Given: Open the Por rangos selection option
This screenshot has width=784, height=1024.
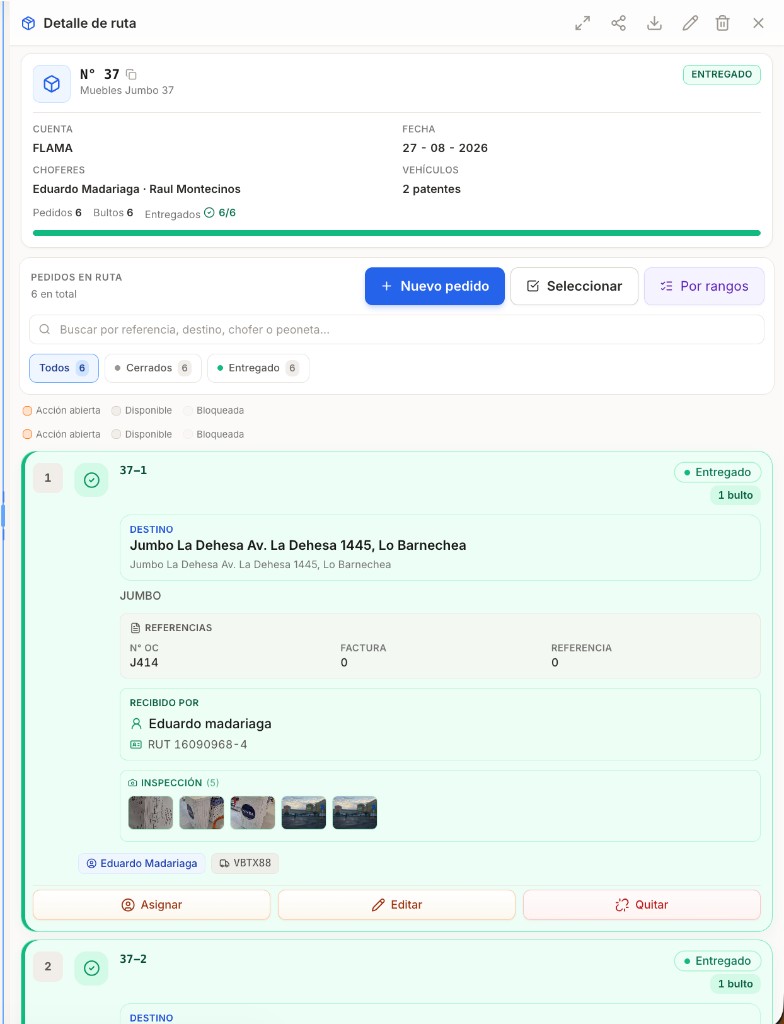Looking at the screenshot, I should [x=704, y=286].
